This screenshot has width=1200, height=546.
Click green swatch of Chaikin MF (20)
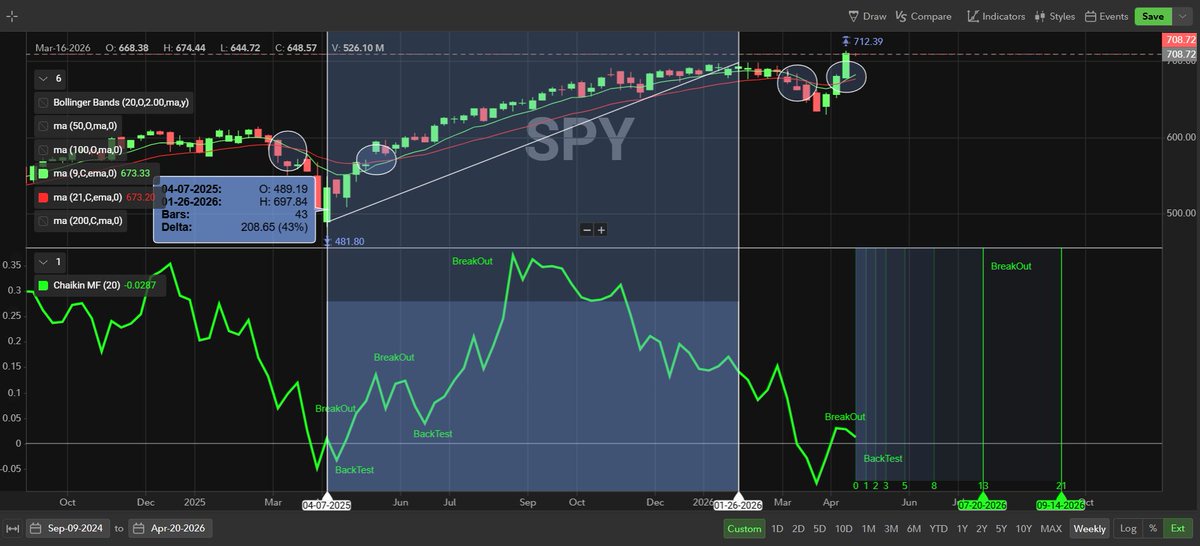[x=43, y=286]
